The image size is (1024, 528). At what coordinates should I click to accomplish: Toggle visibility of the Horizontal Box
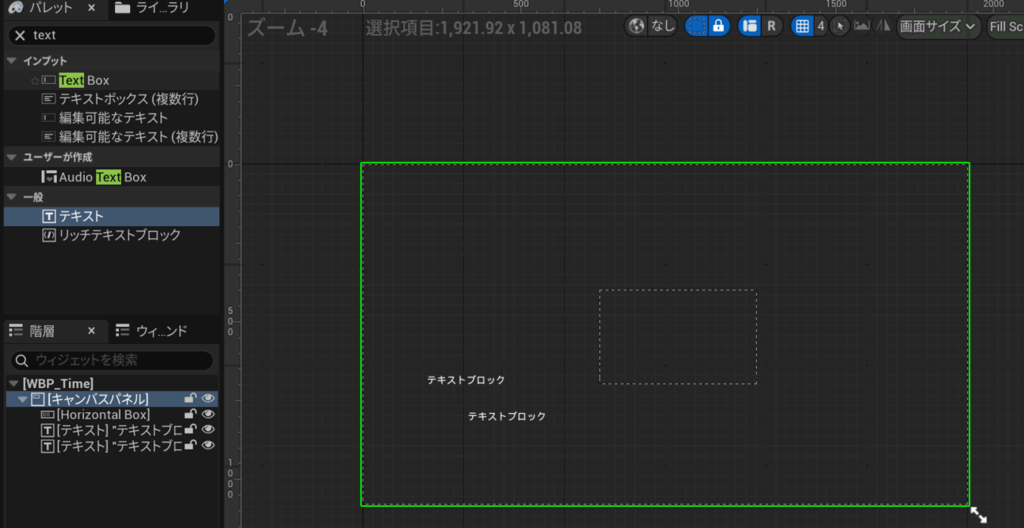pos(209,414)
